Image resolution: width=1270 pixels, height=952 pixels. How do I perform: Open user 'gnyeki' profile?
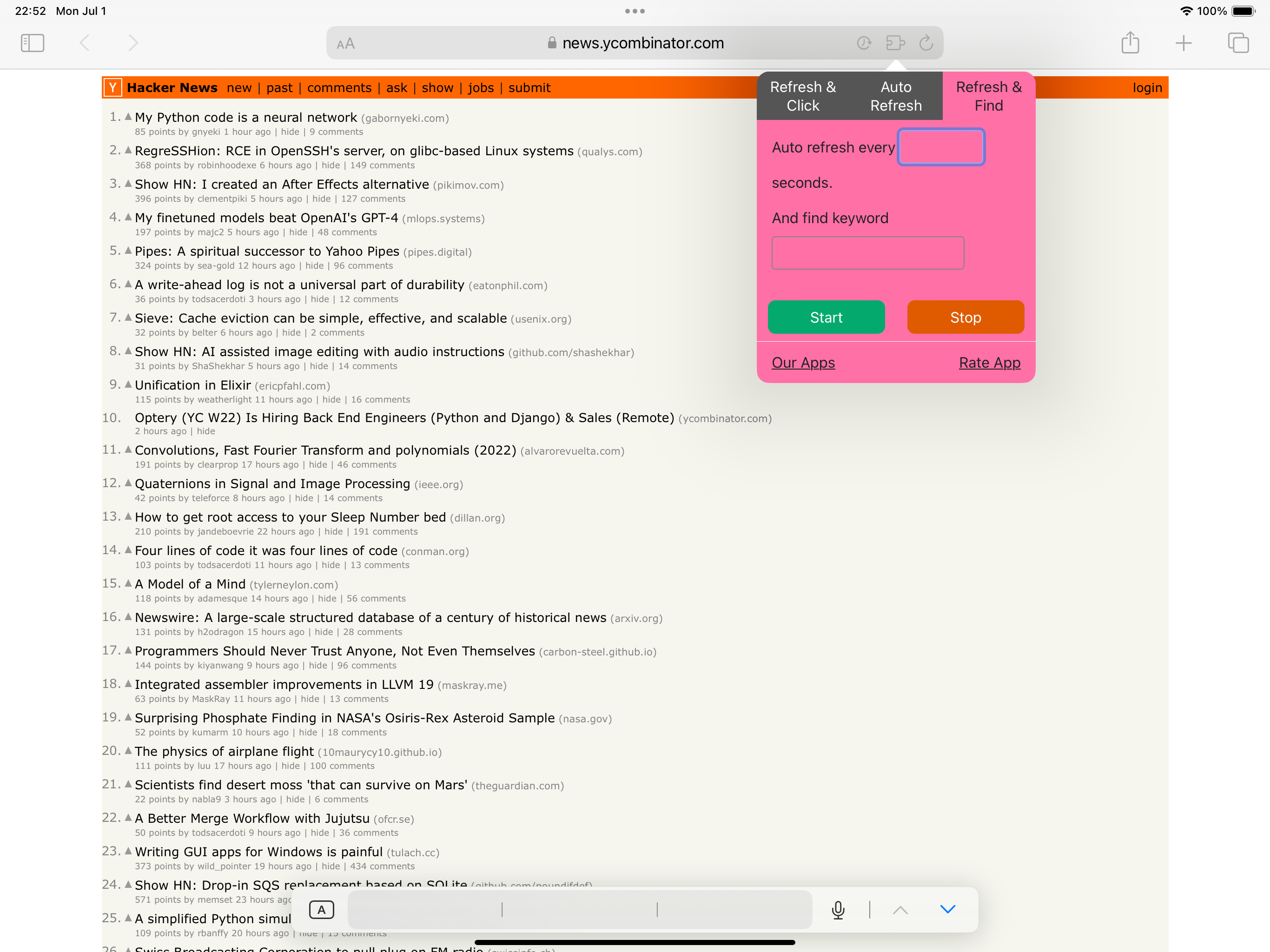206,132
